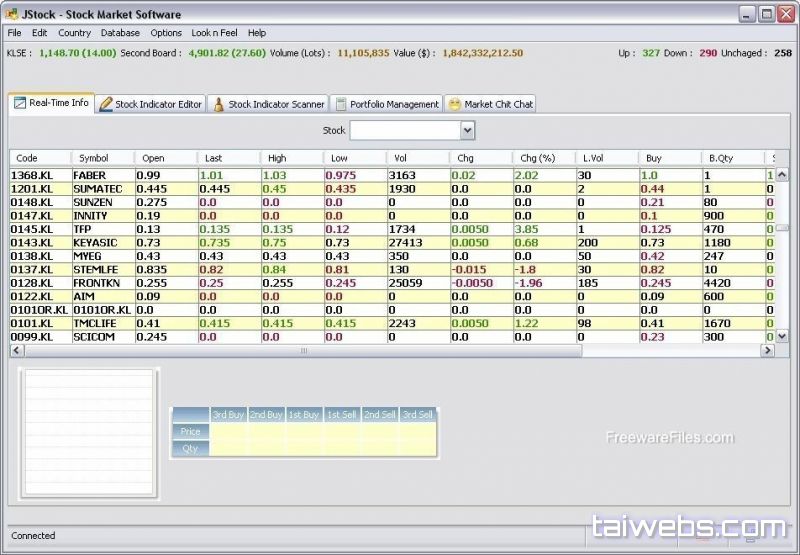Type in the Stock search input field
Screen dimensions: 800x555
(404, 131)
